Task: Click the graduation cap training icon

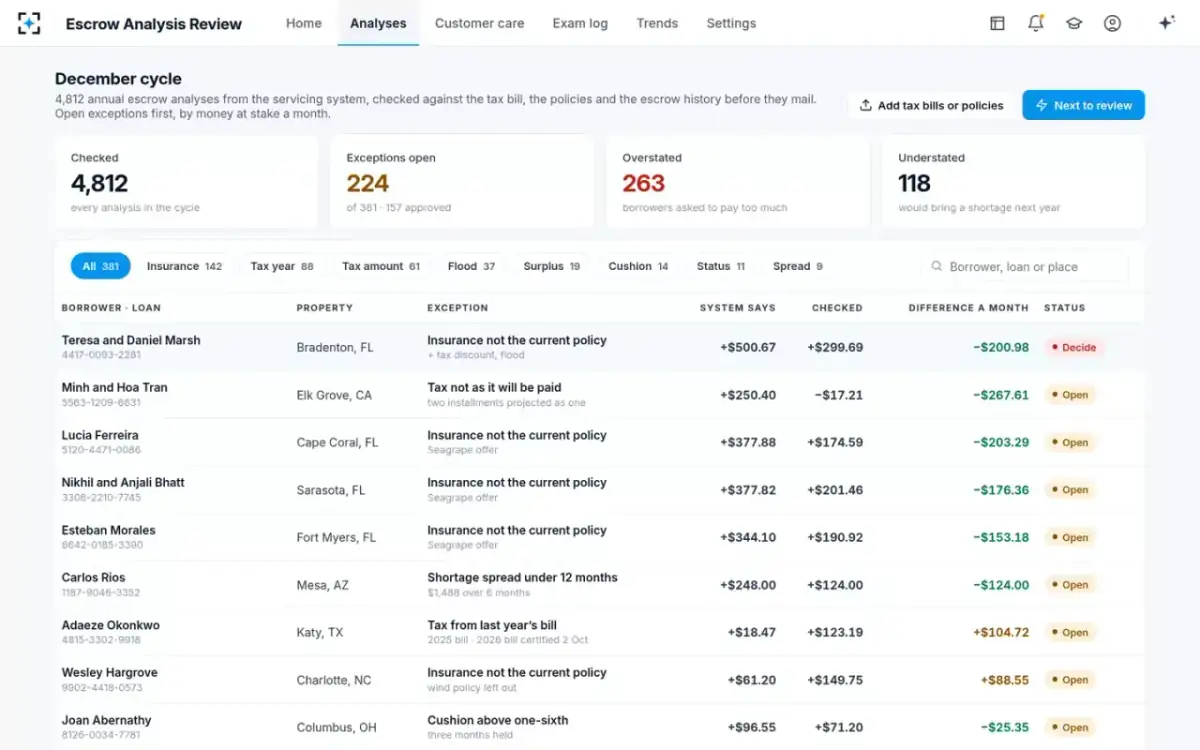Action: pyautogui.click(x=1074, y=23)
